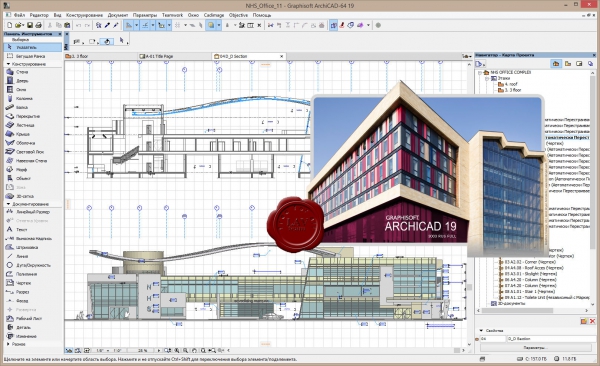Collapse the Конструирование toolbox section

pyautogui.click(x=8, y=64)
